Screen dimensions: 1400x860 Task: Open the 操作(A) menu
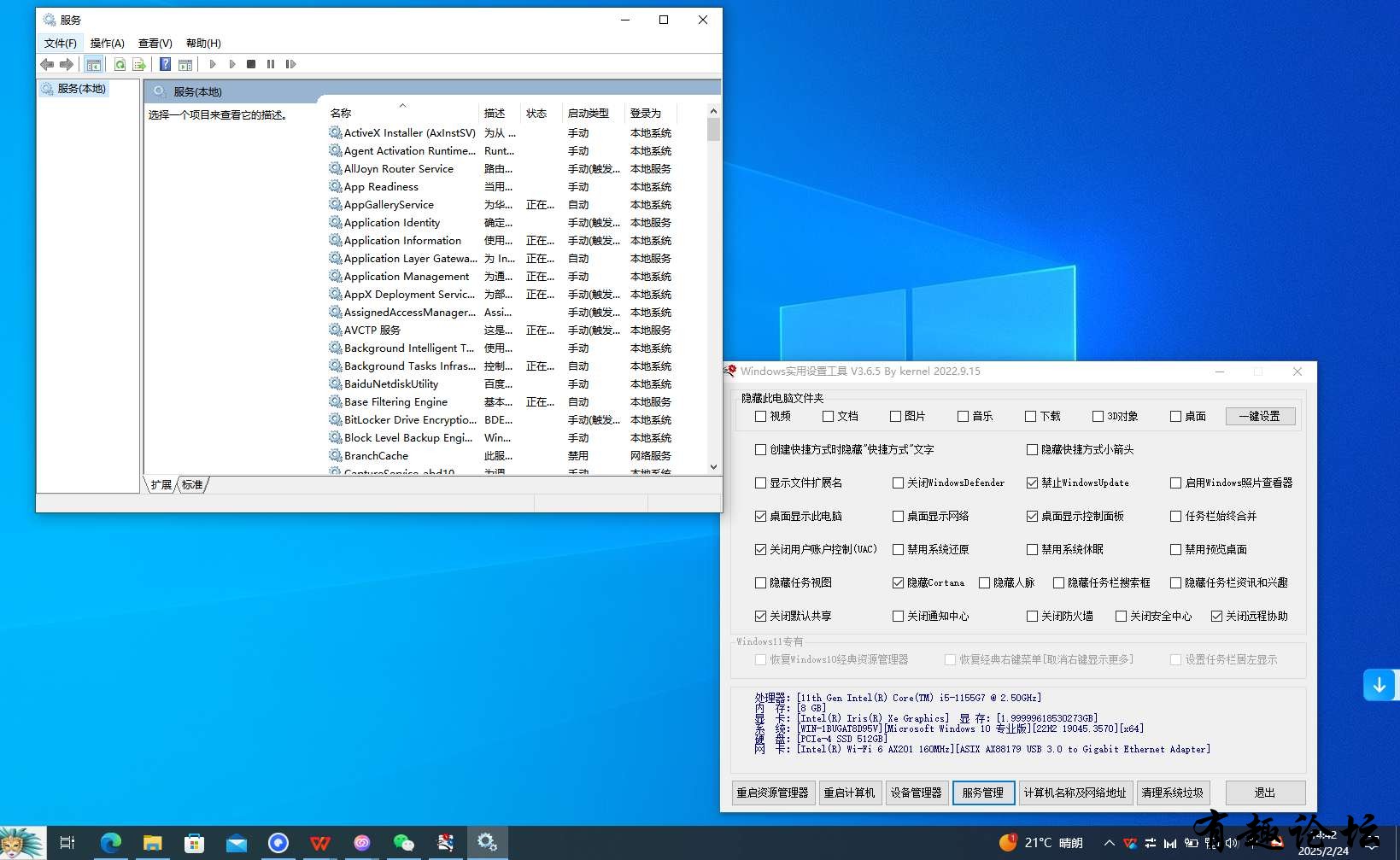pos(107,44)
